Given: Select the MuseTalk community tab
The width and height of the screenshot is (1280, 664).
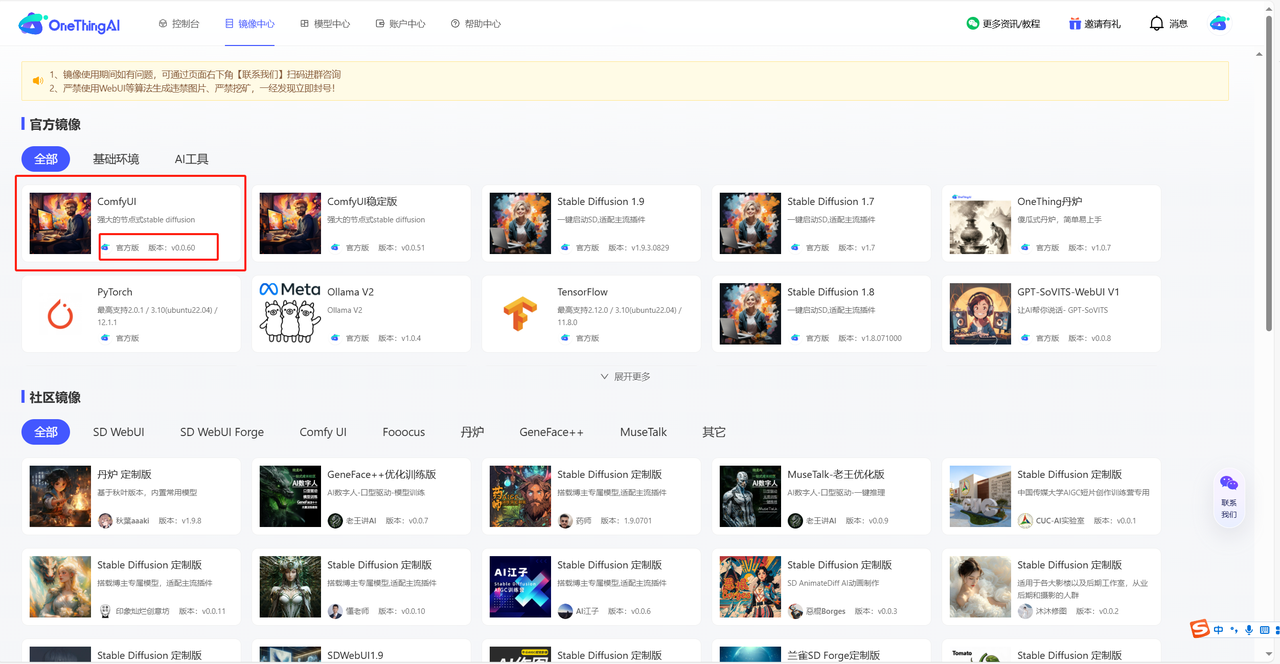Looking at the screenshot, I should coord(643,432).
